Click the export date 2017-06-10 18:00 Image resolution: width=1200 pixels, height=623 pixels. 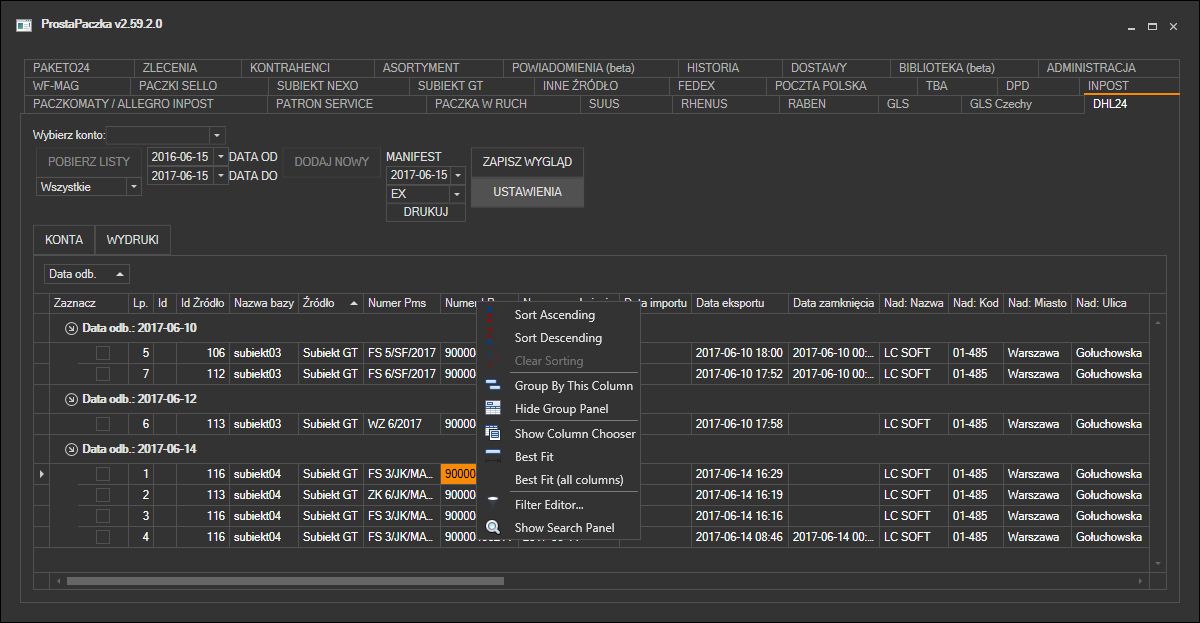pos(739,352)
